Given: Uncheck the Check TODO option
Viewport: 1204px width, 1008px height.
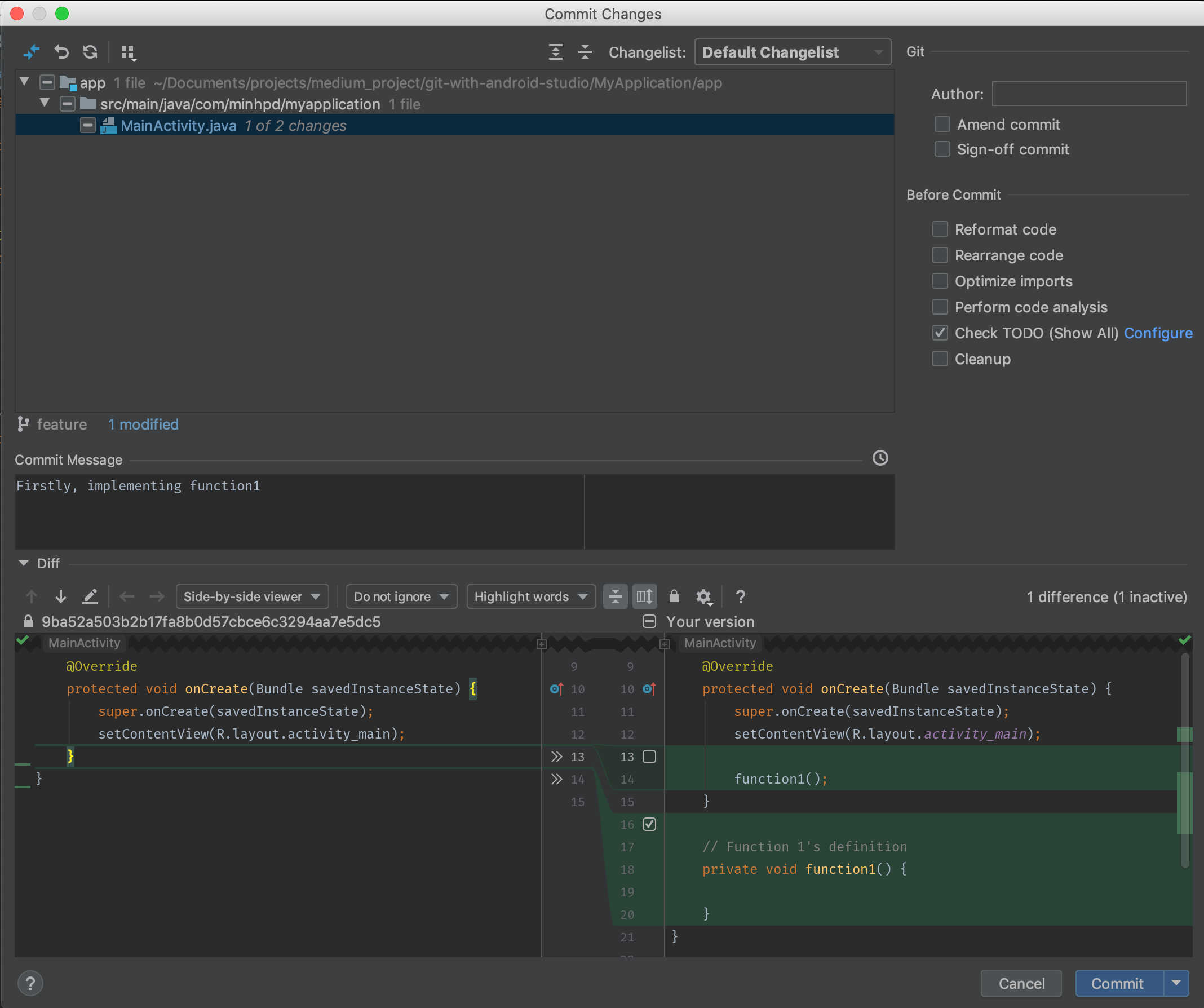Looking at the screenshot, I should coord(940,333).
